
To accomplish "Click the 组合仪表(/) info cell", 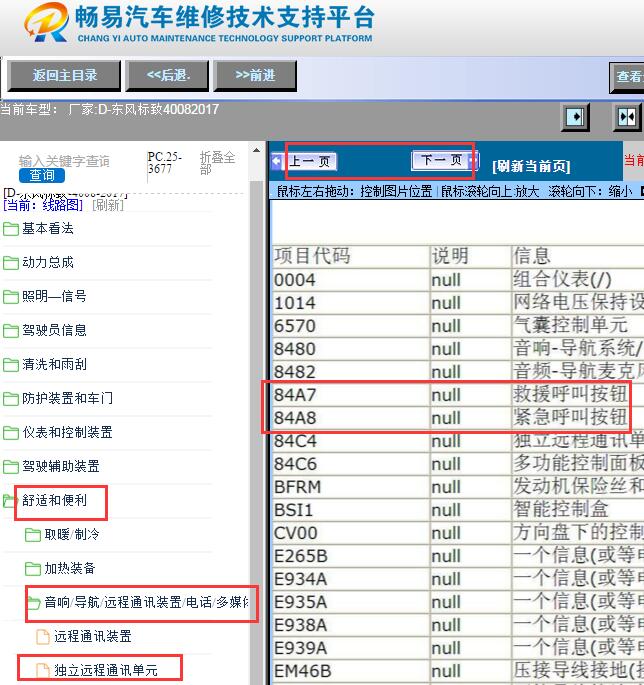I will pyautogui.click(x=578, y=280).
